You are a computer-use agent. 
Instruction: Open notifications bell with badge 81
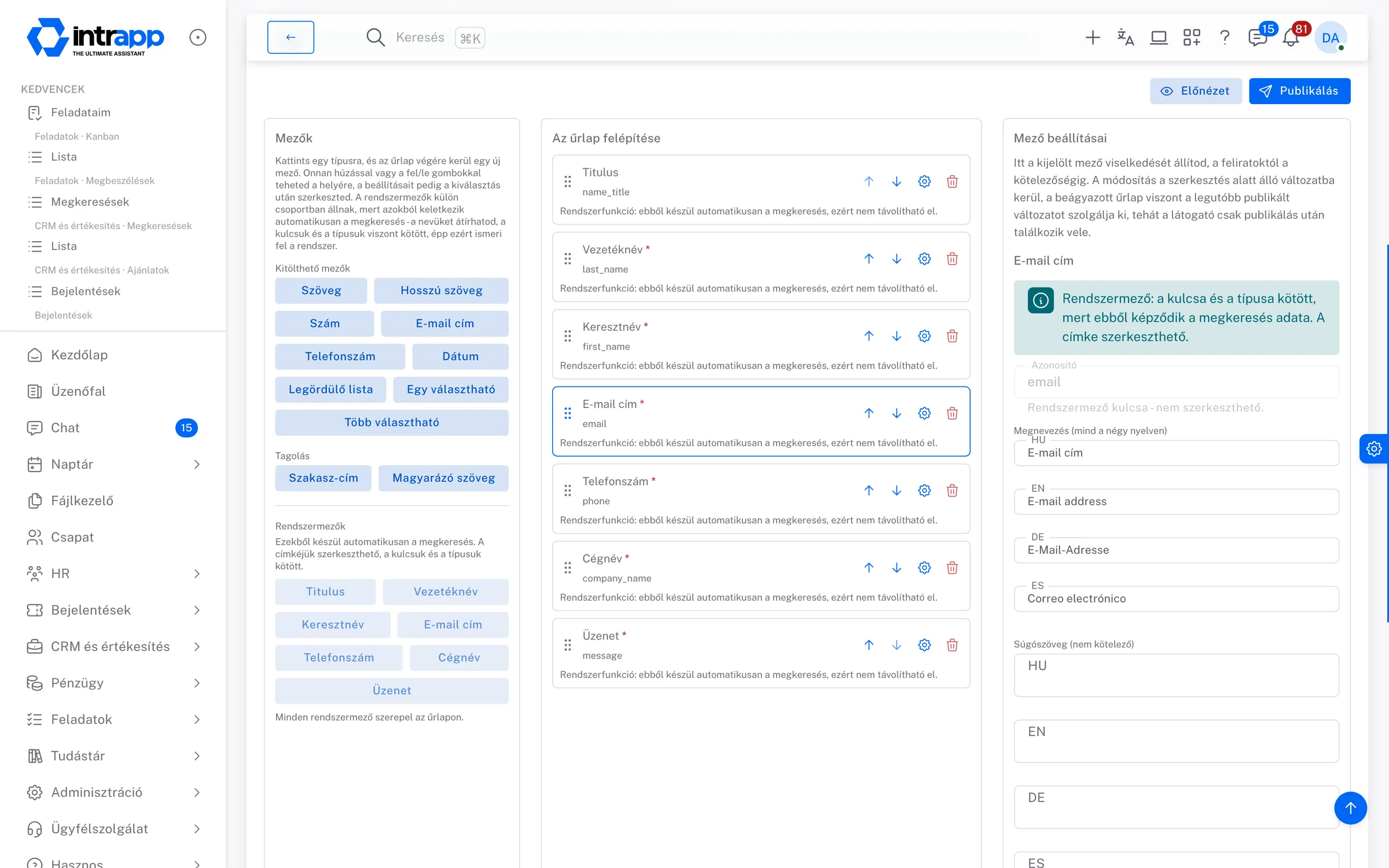click(1291, 38)
